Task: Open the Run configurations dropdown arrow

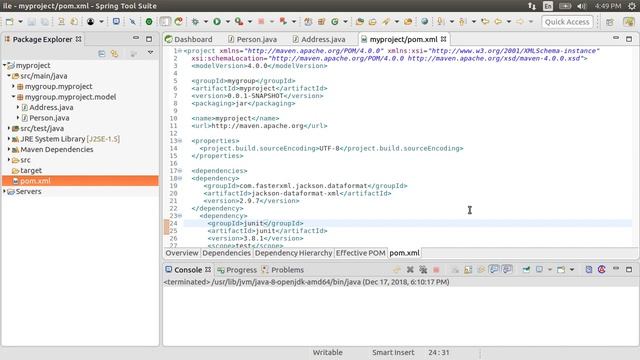Action: click(x=228, y=22)
